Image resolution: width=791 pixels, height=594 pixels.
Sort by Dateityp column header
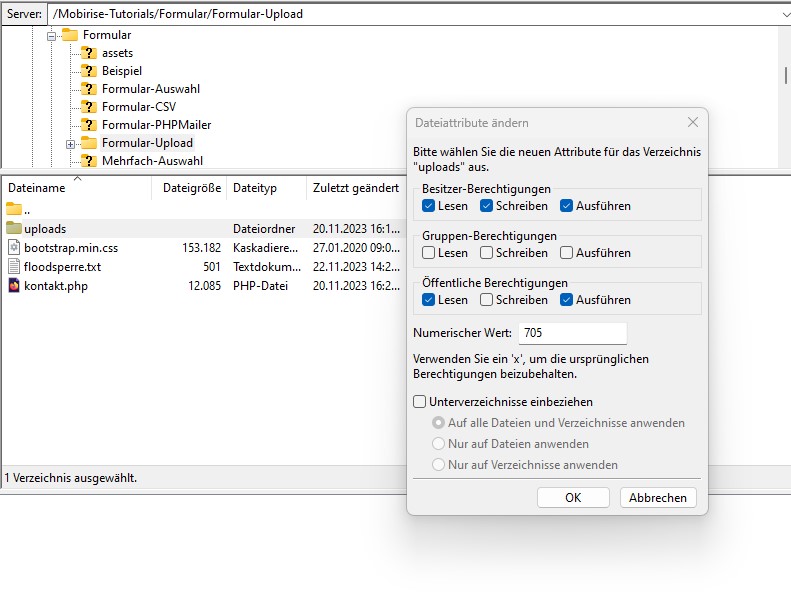pyautogui.click(x=266, y=188)
